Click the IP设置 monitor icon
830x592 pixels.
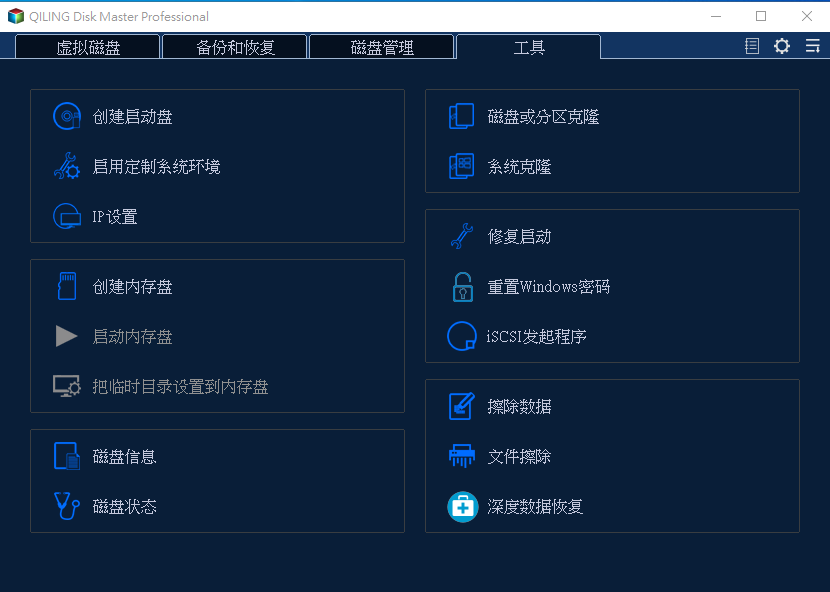[x=67, y=216]
